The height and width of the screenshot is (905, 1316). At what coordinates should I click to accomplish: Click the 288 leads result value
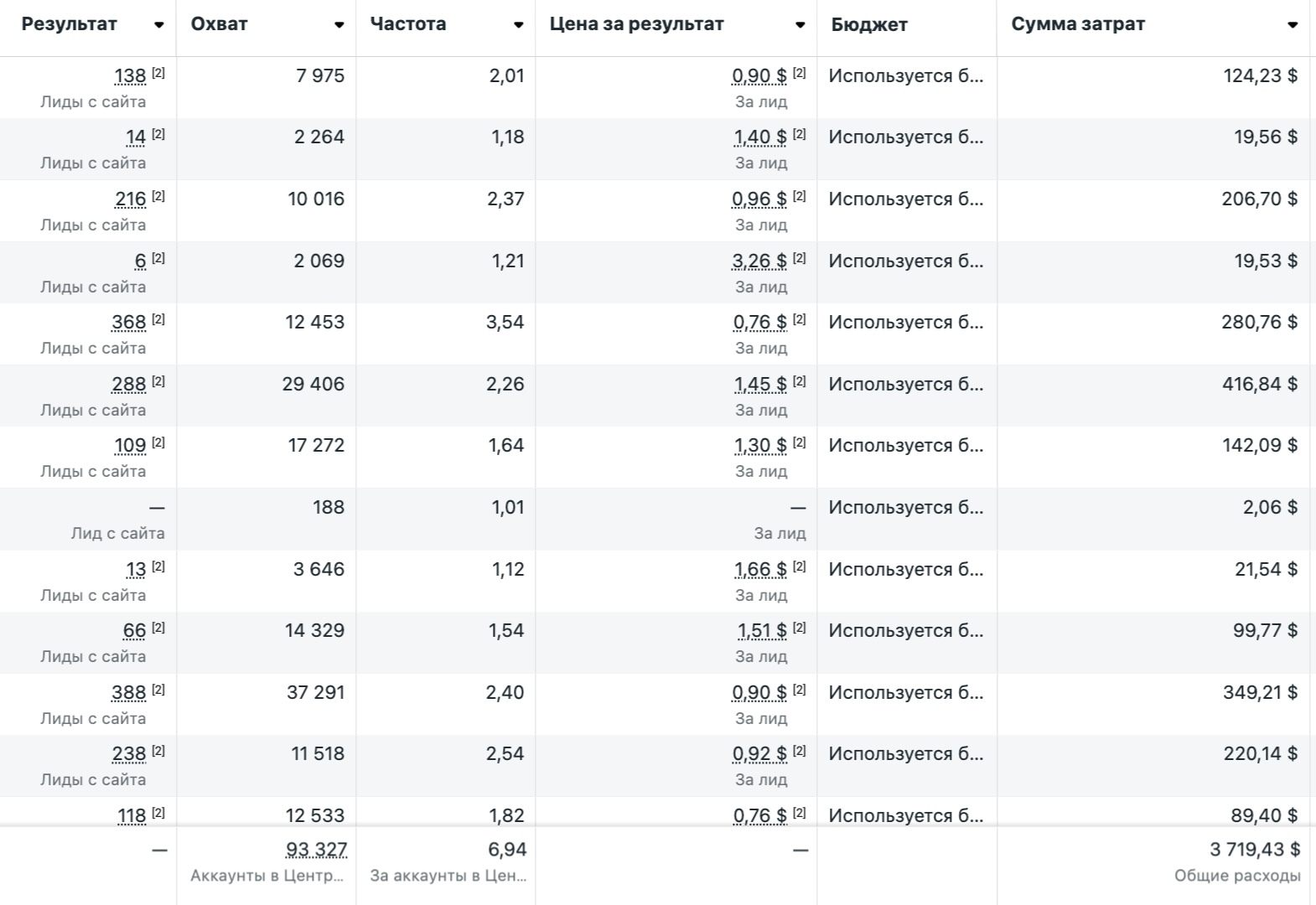coord(128,385)
